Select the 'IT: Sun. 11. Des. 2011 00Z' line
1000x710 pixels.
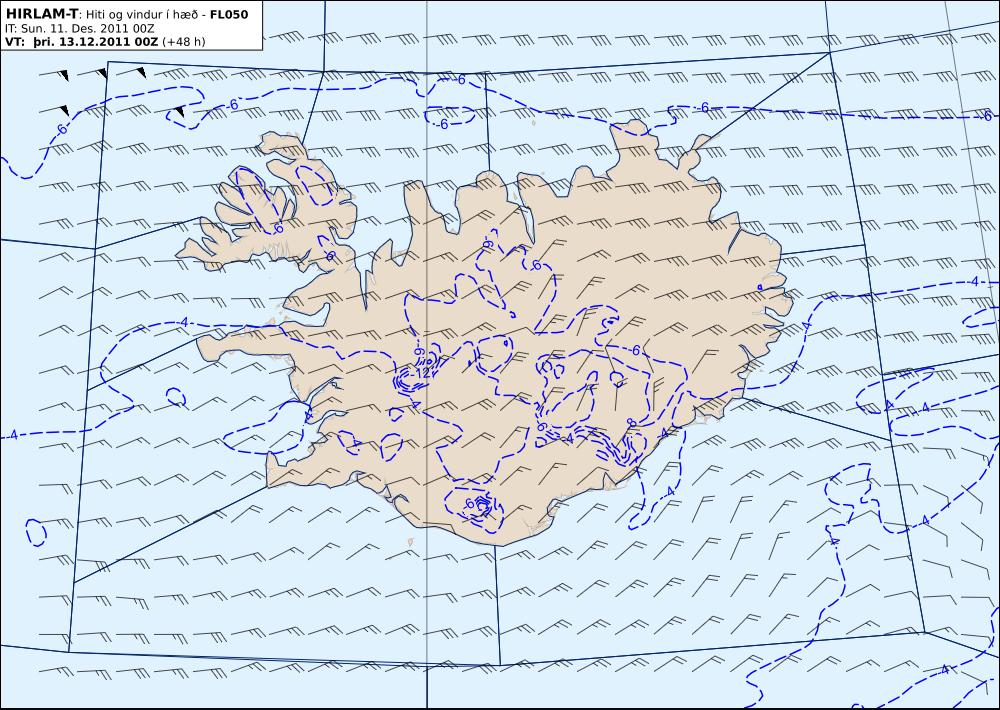[80, 29]
